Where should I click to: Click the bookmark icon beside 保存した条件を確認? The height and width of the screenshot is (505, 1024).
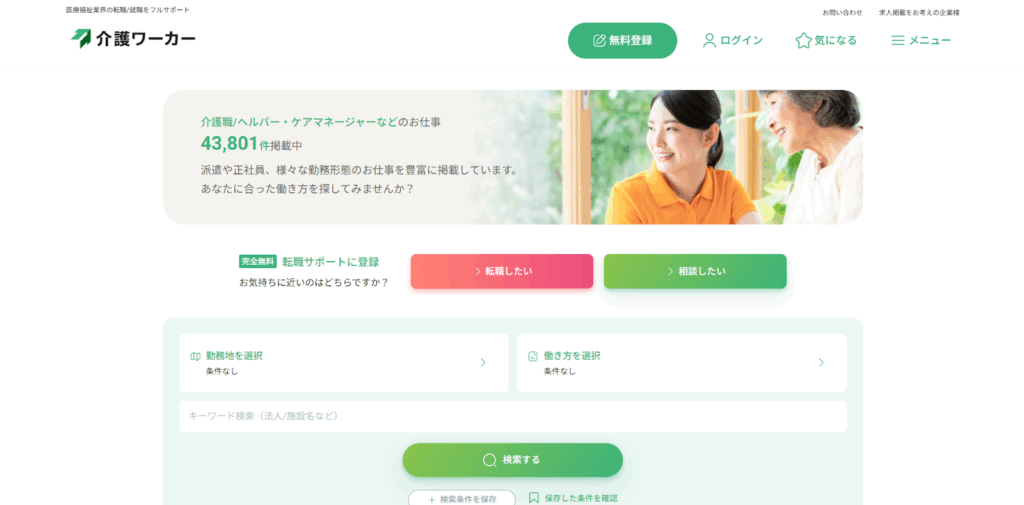[x=534, y=498]
